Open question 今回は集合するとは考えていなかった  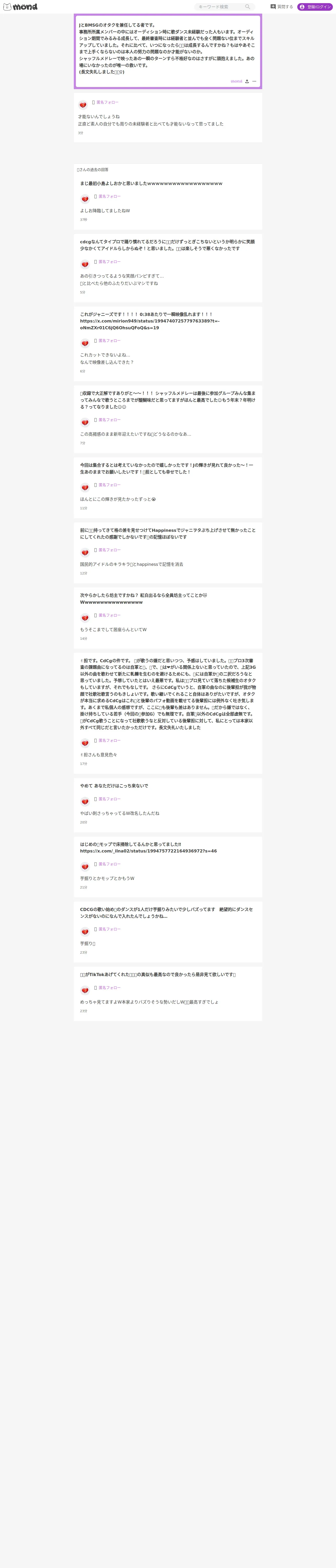click(167, 468)
